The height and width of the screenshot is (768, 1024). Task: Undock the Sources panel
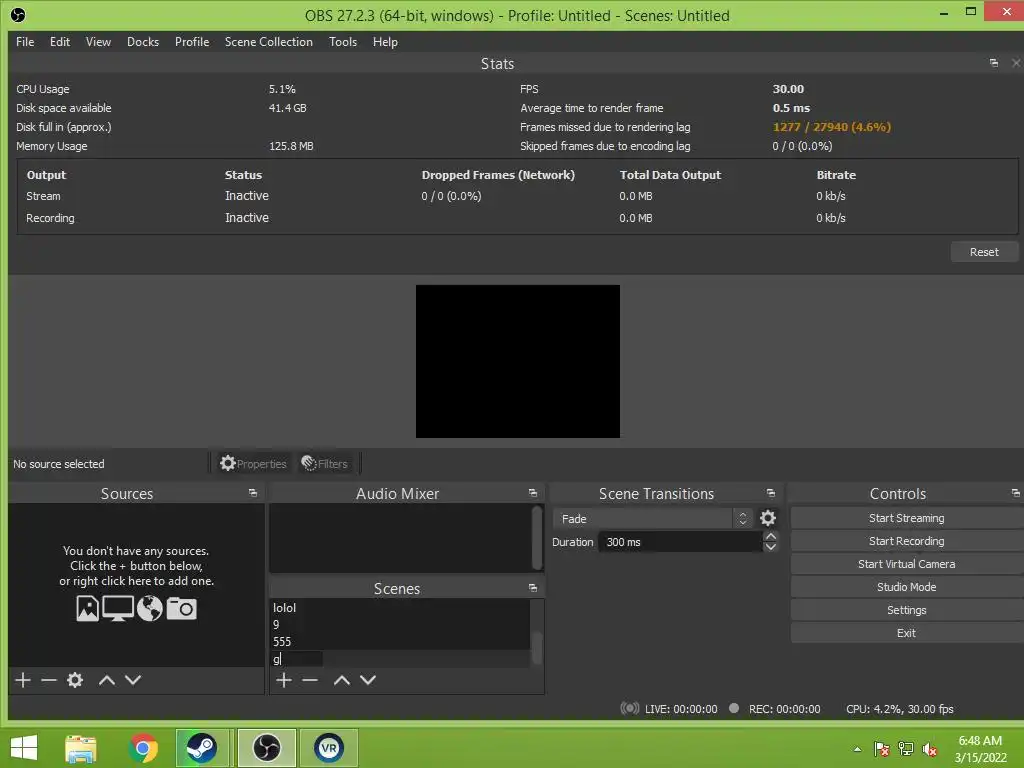pos(253,493)
